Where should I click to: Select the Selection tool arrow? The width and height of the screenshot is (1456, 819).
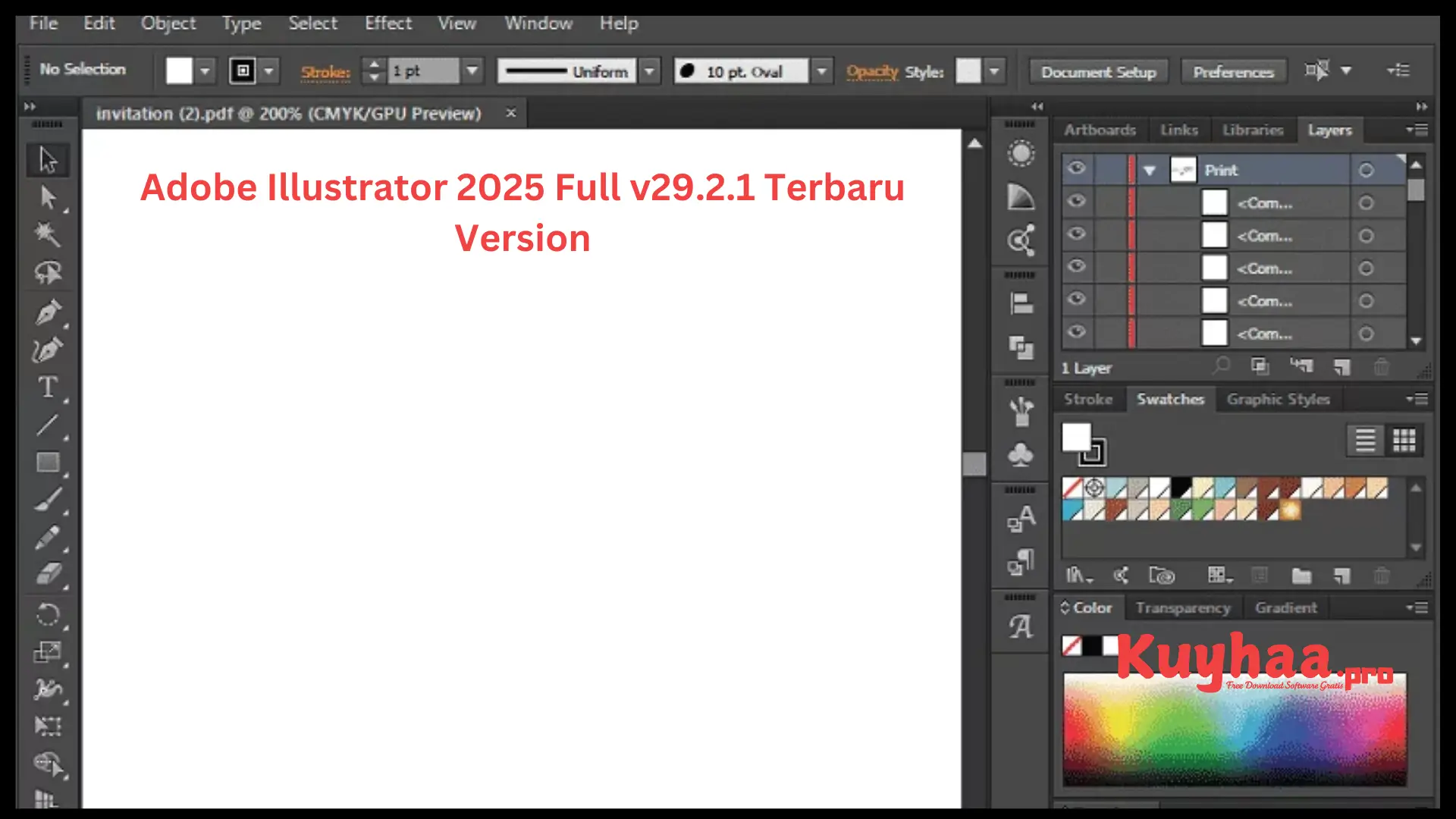[48, 160]
